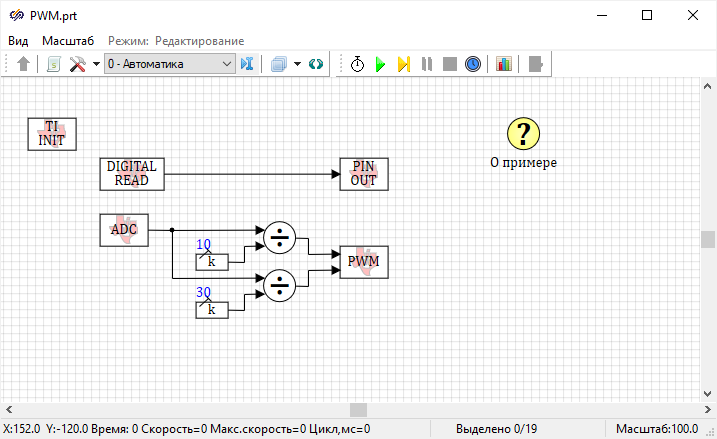This screenshot has width=717, height=439.
Task: Click the yellow step-run button
Action: pos(403,64)
